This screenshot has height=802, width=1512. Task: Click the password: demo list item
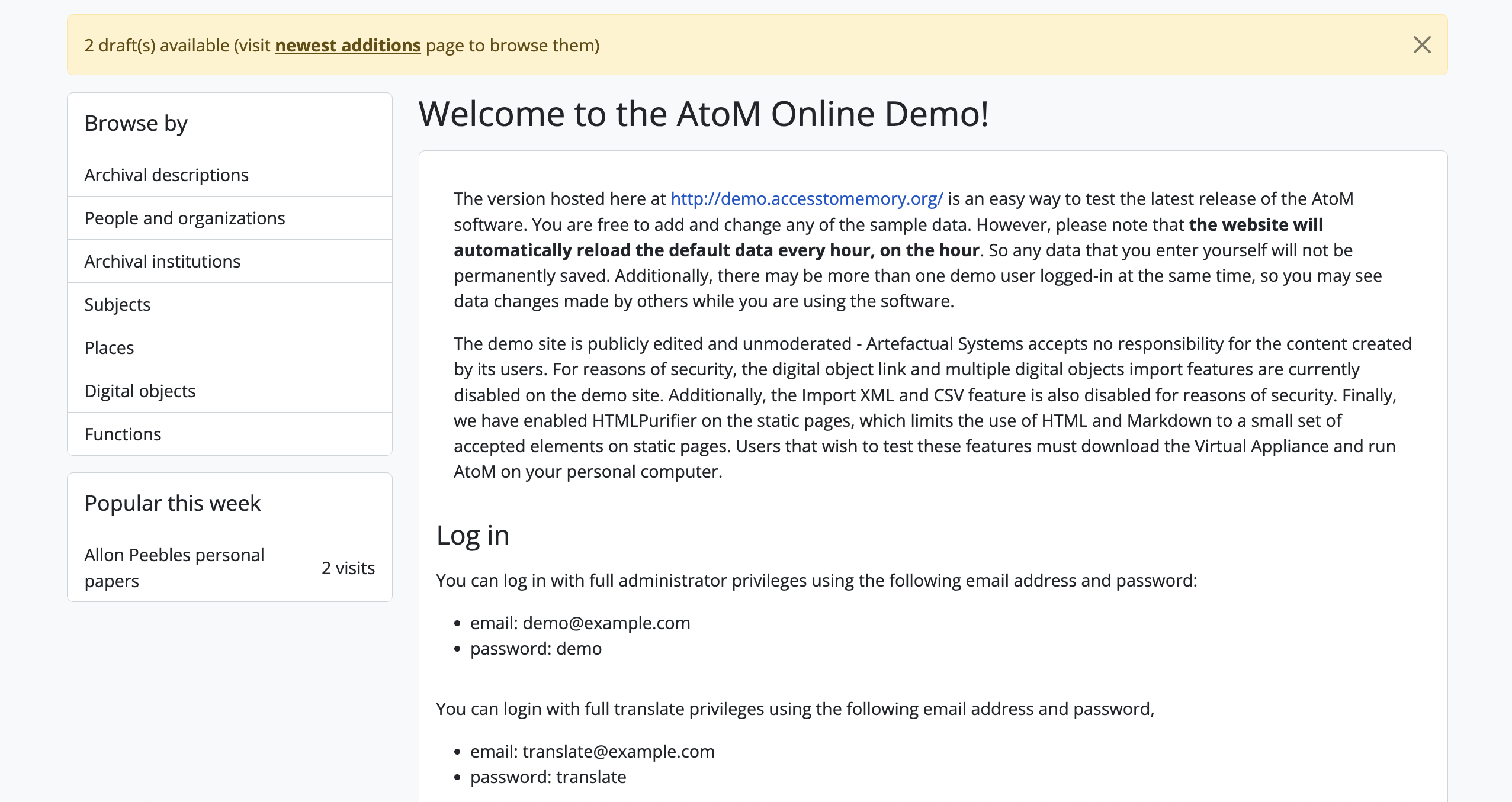click(x=535, y=649)
